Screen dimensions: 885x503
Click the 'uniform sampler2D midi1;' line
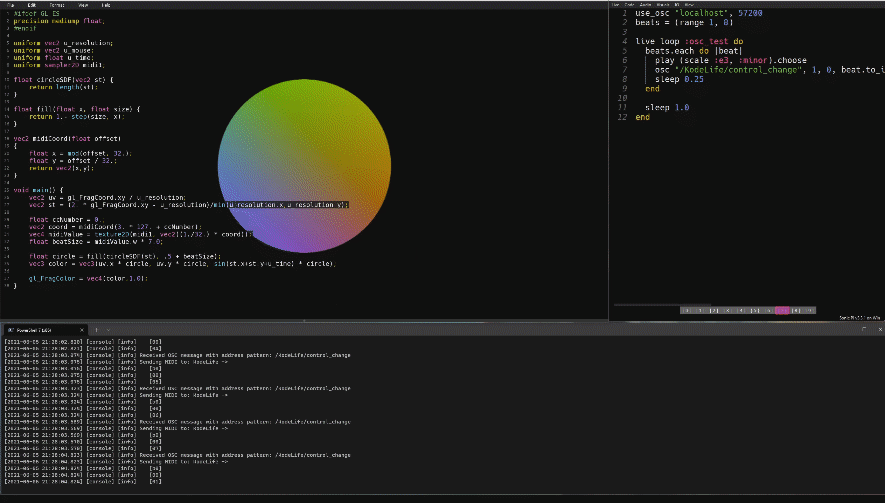tap(59, 65)
